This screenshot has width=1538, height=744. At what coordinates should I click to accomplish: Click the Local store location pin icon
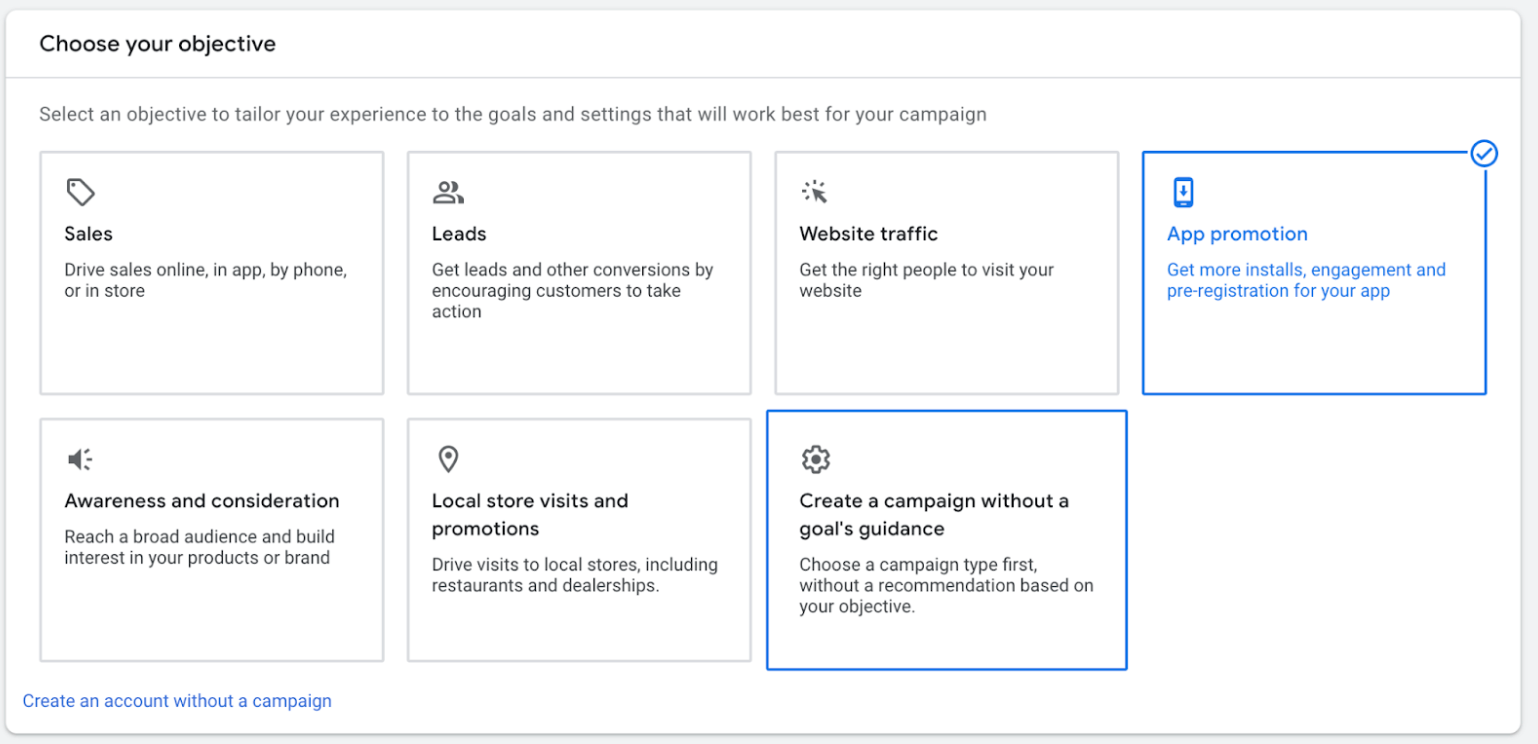coord(448,459)
